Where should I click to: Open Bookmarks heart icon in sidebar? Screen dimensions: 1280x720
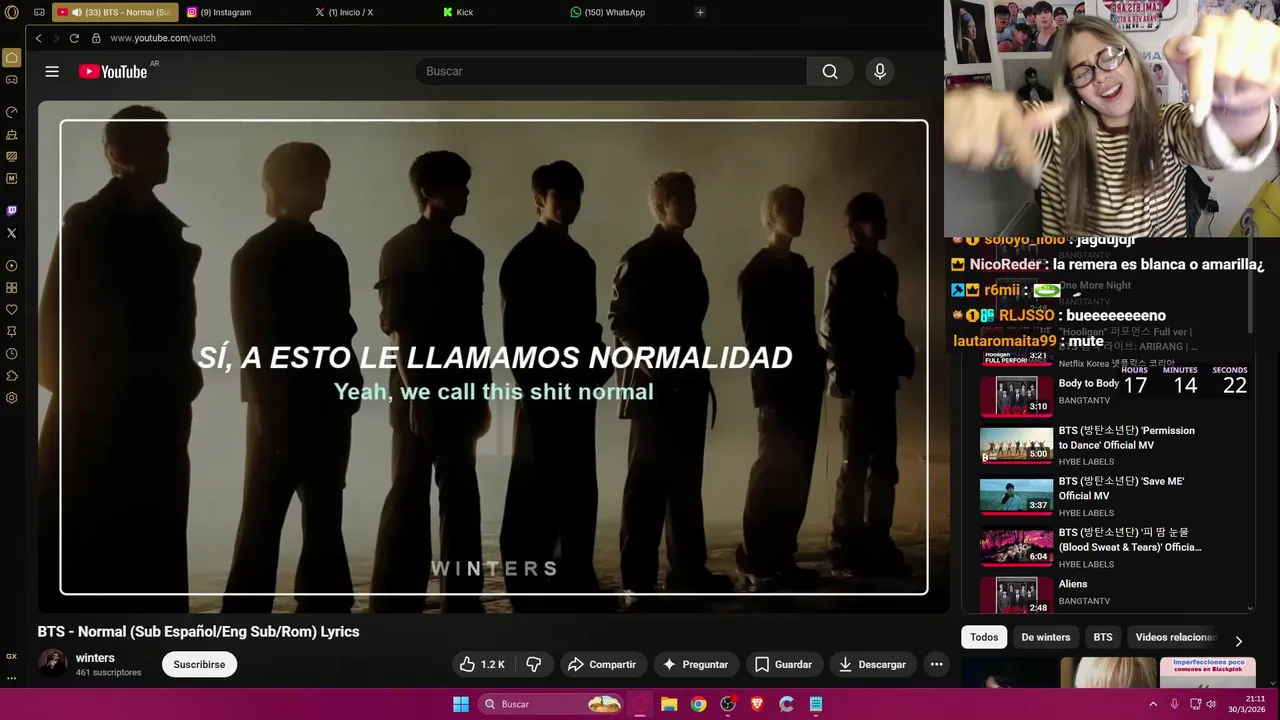click(12, 310)
